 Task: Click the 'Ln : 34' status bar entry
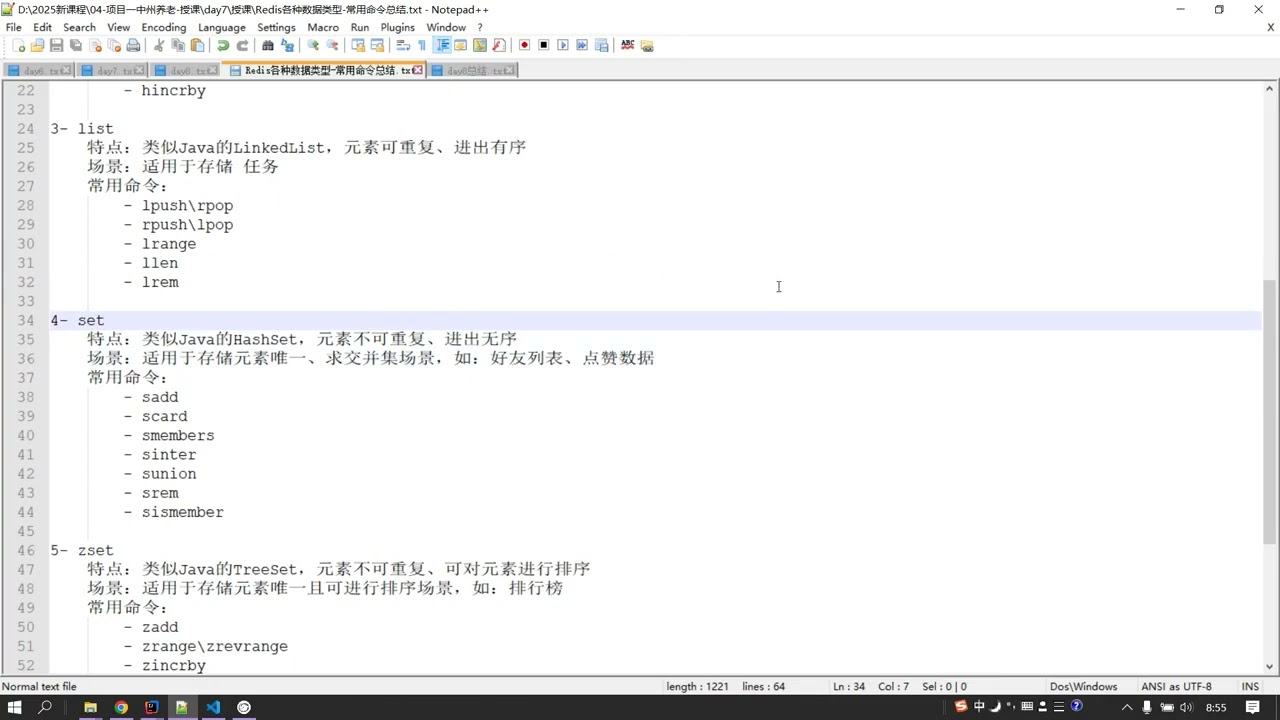click(849, 687)
